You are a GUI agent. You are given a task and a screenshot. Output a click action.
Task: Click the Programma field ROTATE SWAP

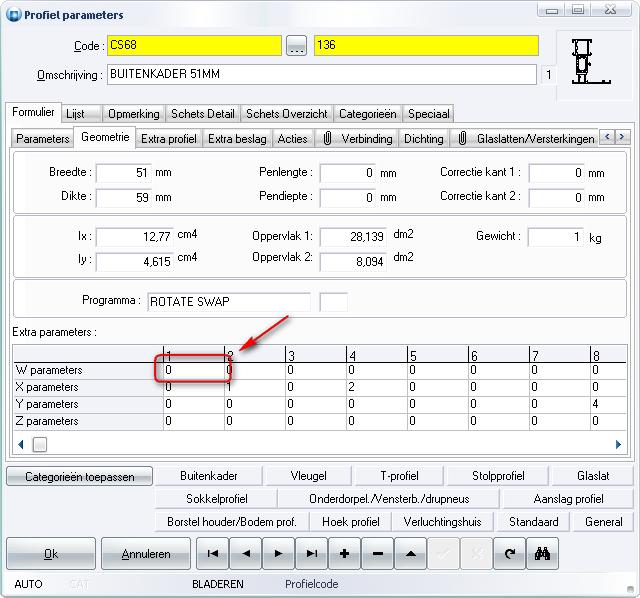[229, 302]
